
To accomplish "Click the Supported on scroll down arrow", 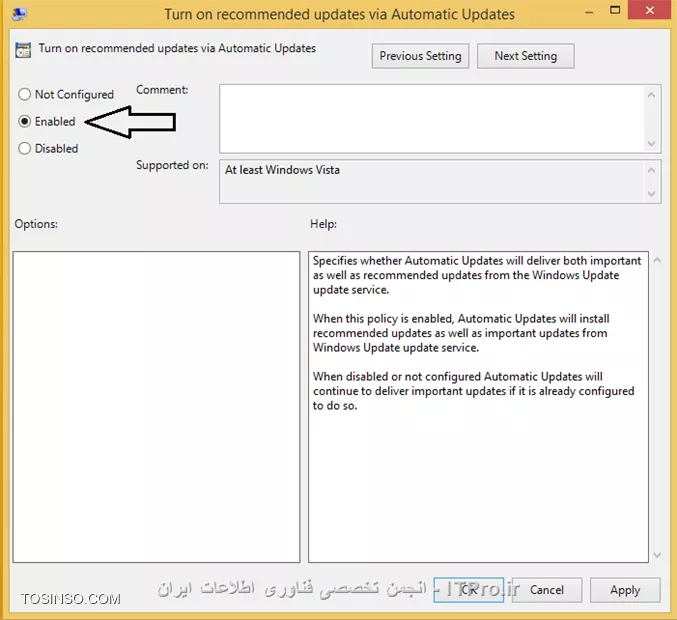I will pyautogui.click(x=652, y=194).
